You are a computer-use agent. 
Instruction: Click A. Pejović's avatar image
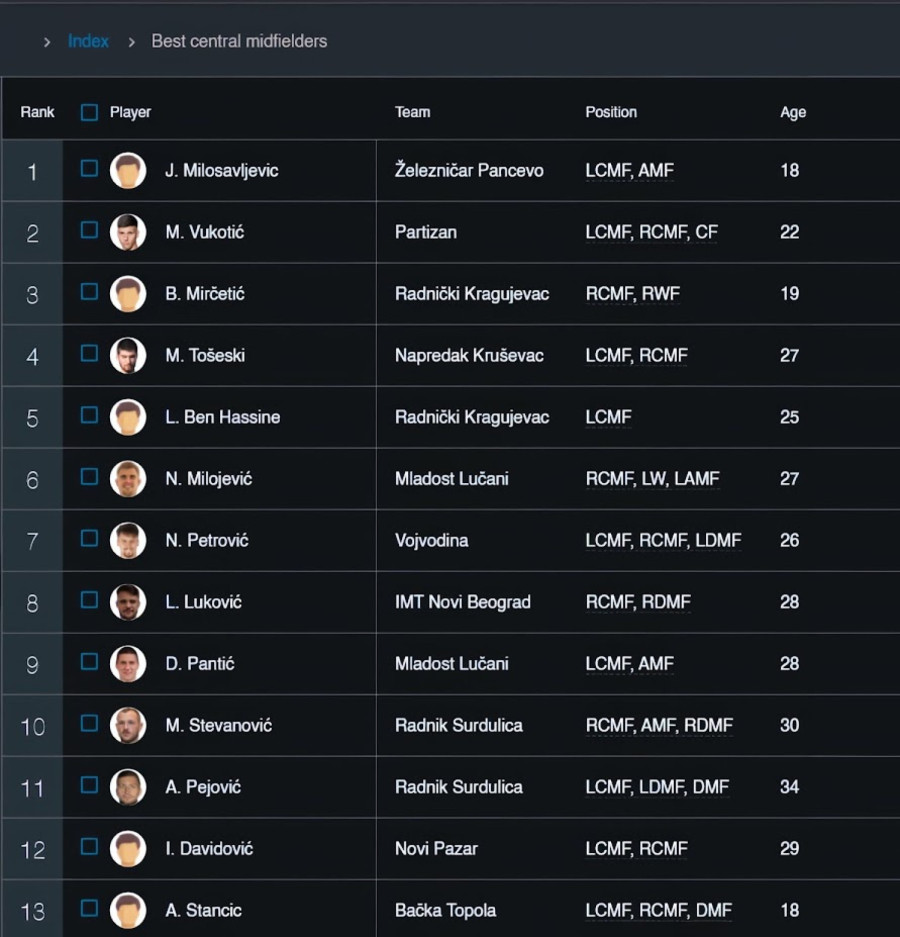point(128,787)
